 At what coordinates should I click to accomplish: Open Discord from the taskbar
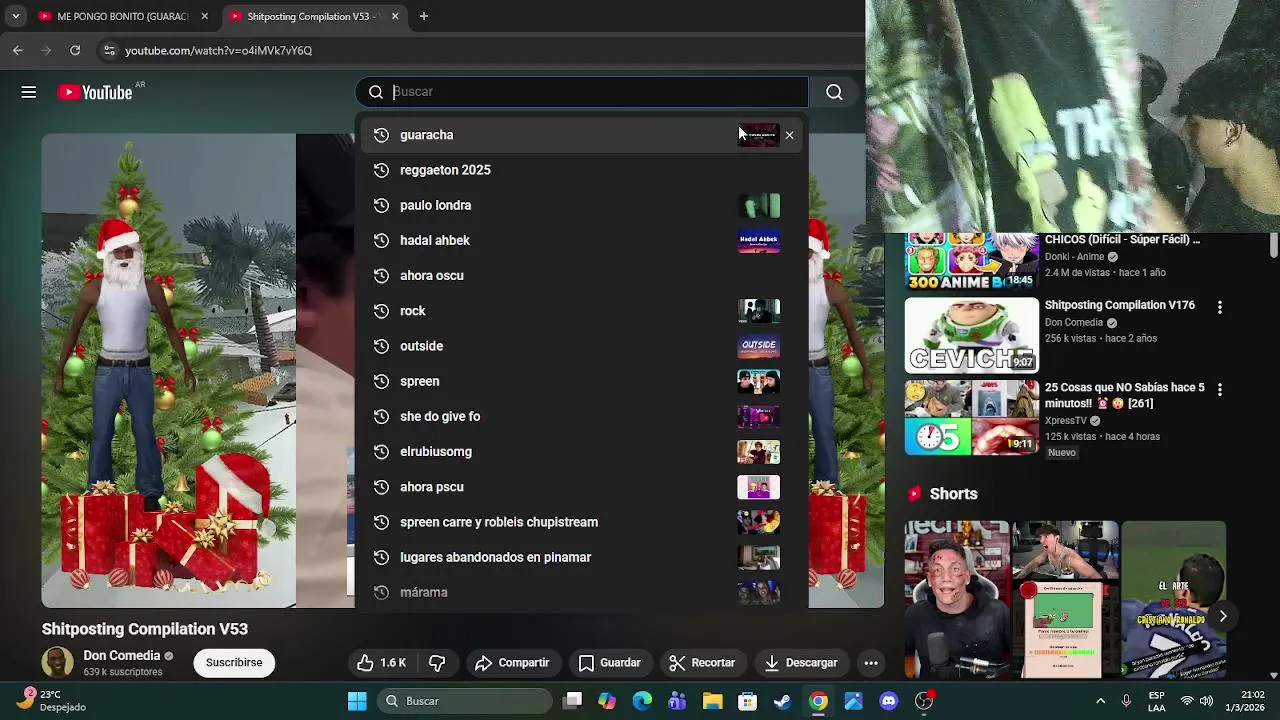889,701
